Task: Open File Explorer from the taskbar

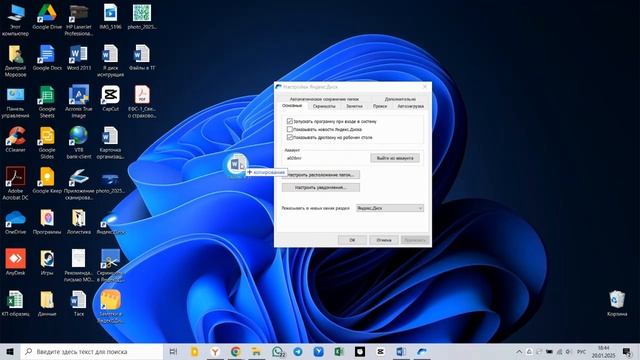Action: 256,351
